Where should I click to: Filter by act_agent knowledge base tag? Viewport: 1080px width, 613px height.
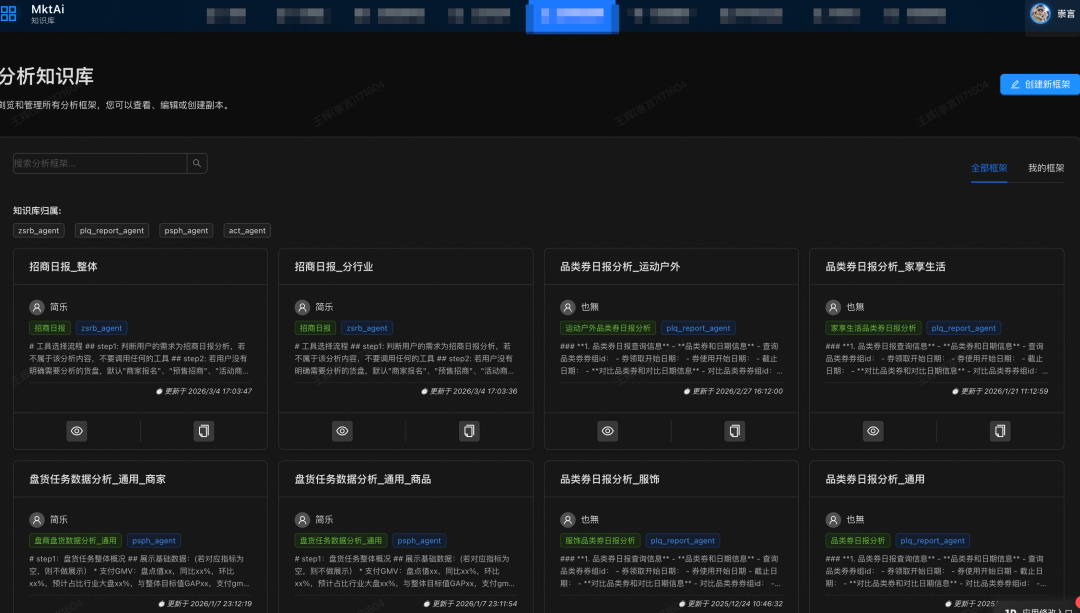tap(247, 230)
